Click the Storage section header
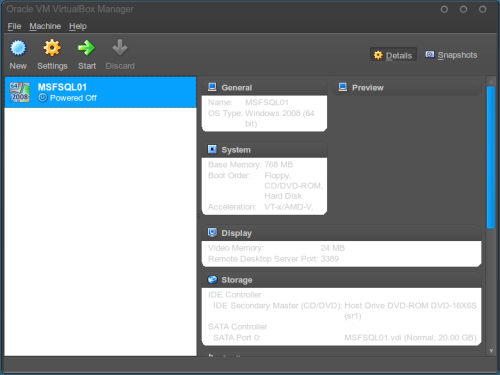 pos(341,280)
